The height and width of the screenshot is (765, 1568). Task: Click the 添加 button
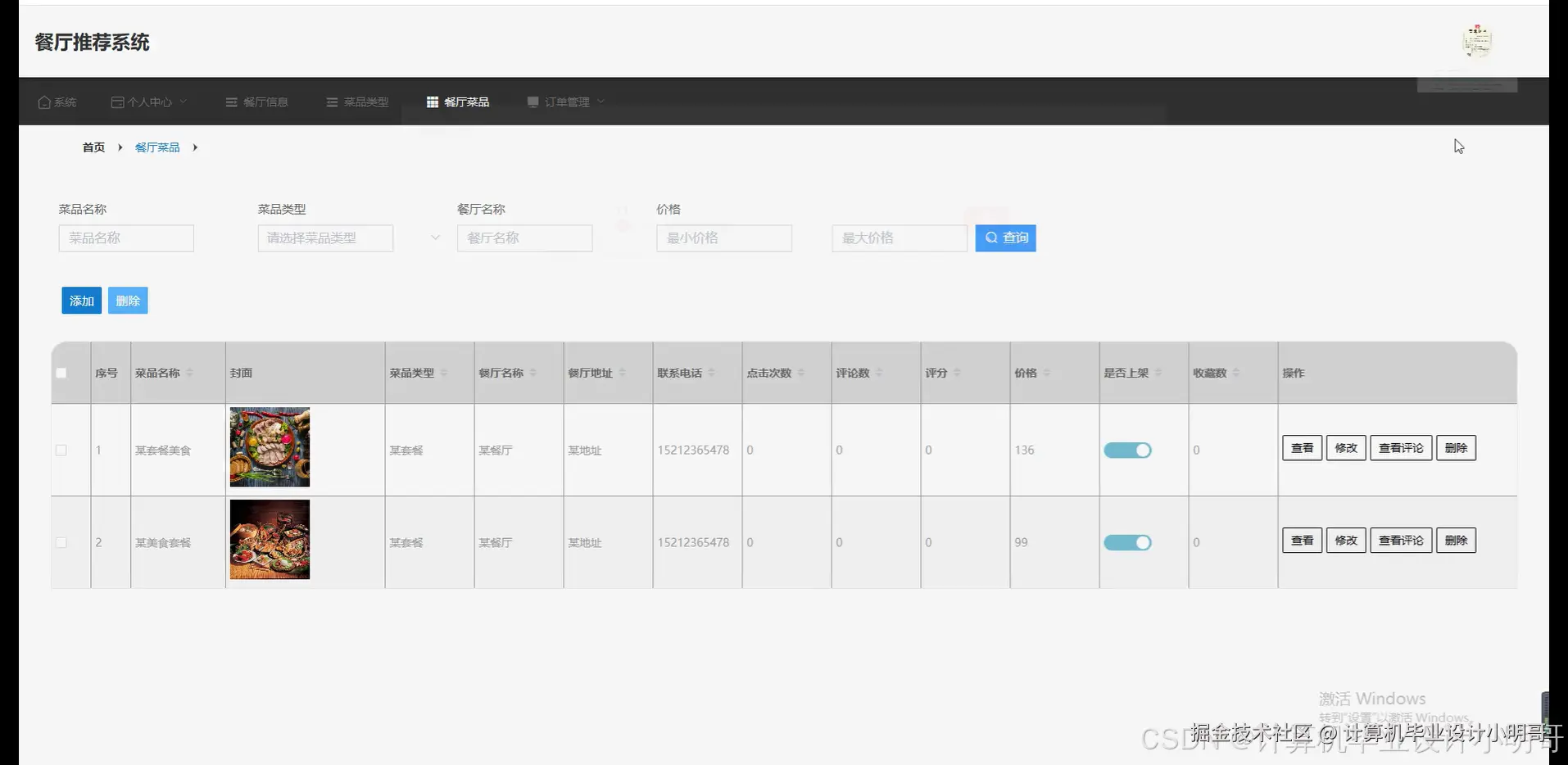82,301
